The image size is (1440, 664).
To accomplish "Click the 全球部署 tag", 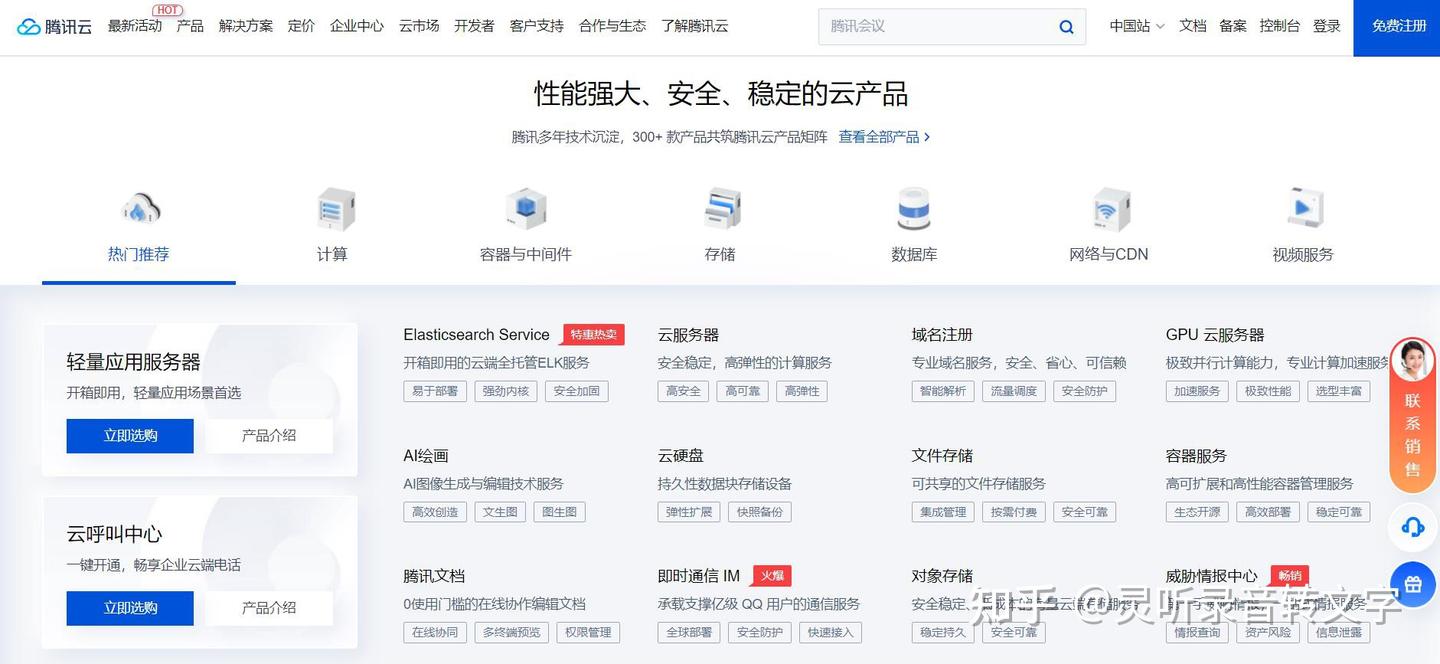I will tap(689, 633).
